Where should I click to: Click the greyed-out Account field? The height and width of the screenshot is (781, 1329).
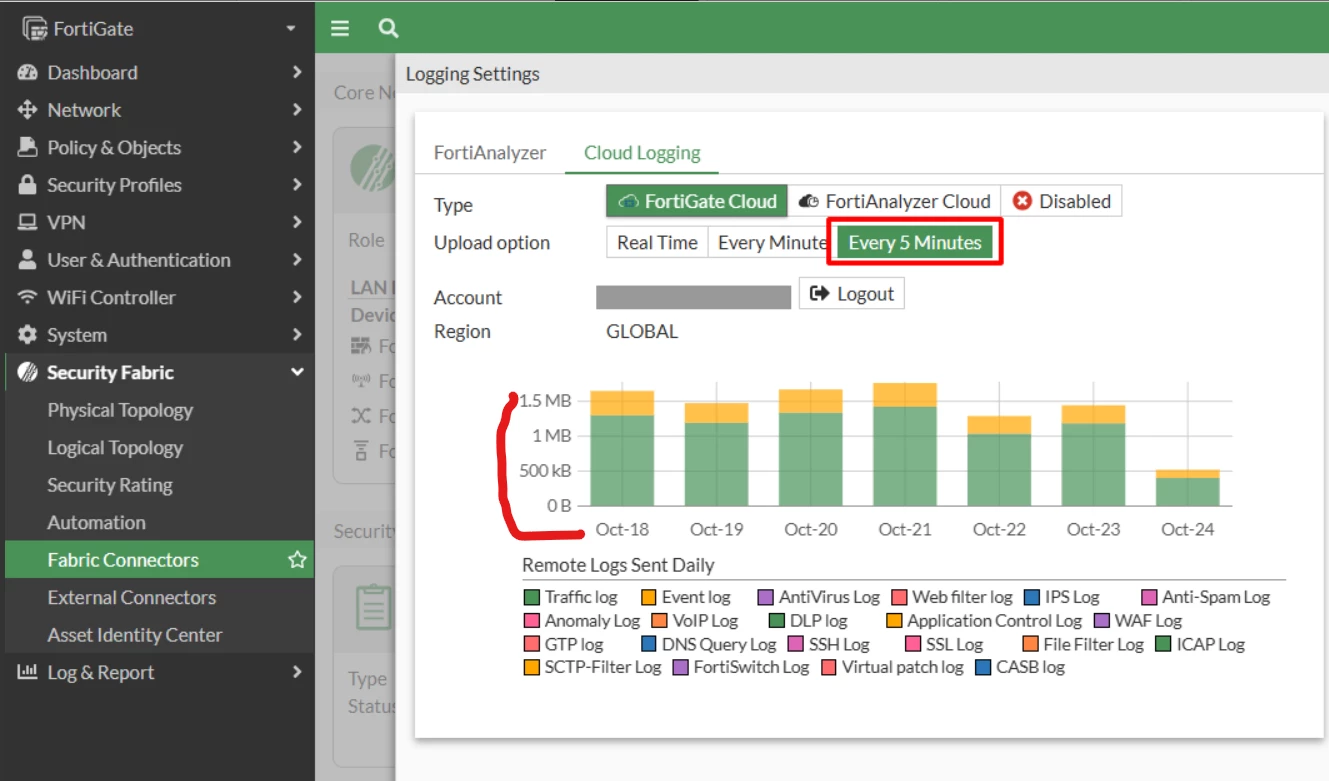tap(693, 297)
